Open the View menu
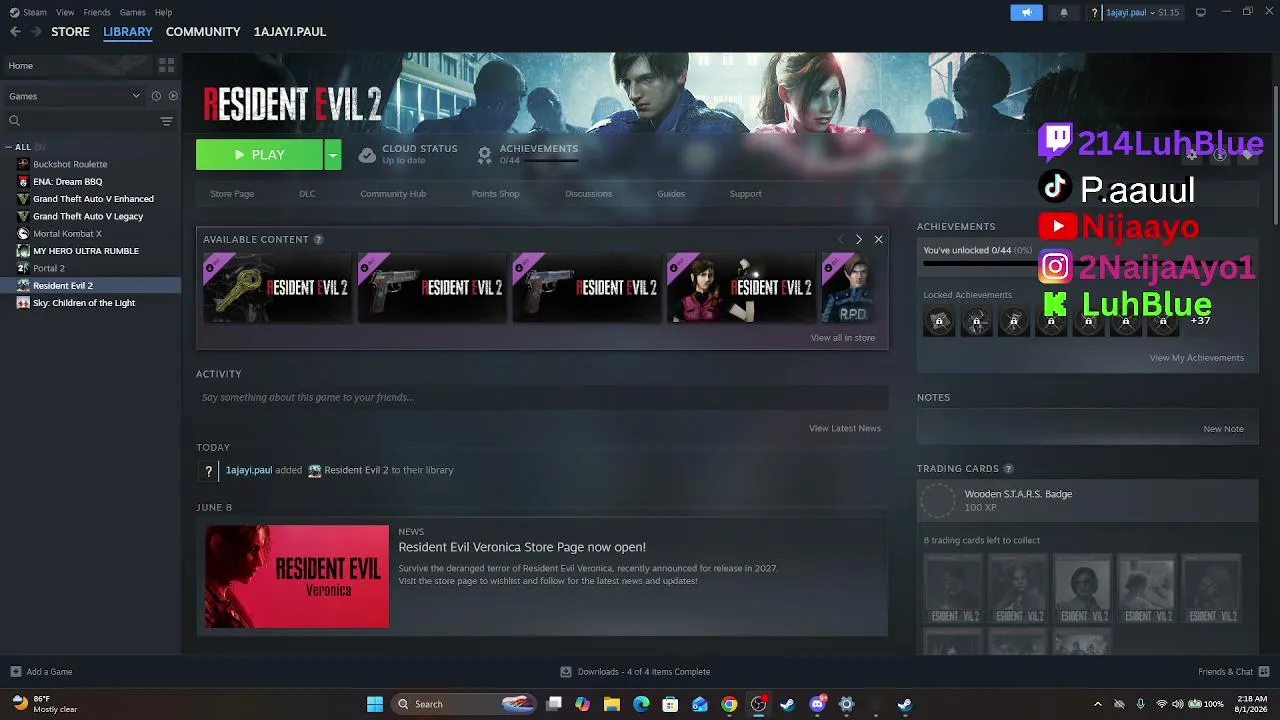This screenshot has width=1280, height=720. (x=65, y=12)
